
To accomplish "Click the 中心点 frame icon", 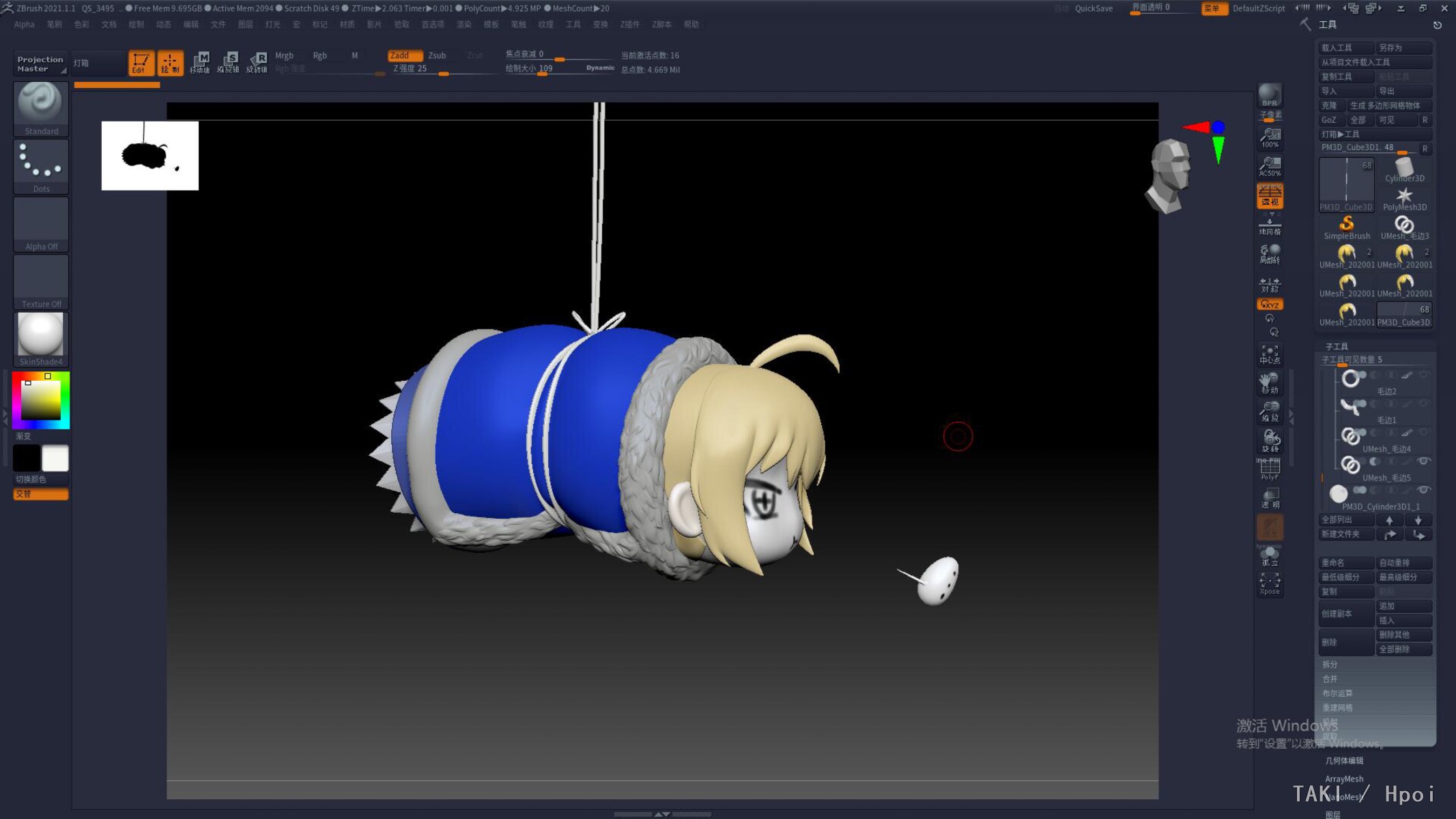I will (x=1270, y=354).
